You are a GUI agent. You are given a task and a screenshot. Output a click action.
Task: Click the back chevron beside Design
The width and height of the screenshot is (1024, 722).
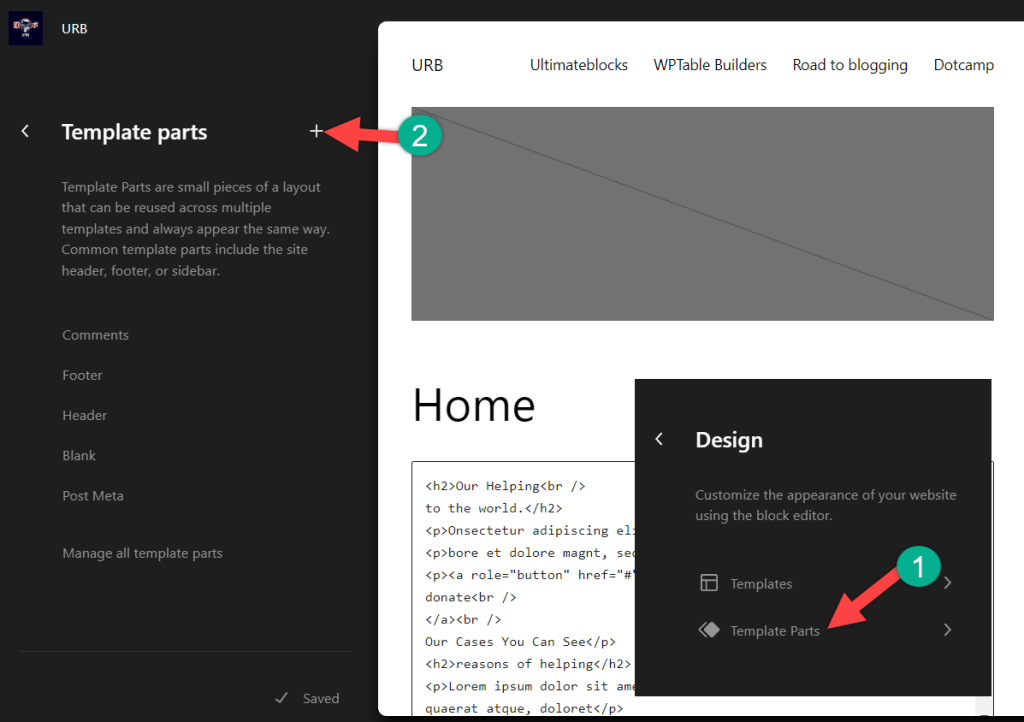coord(659,440)
